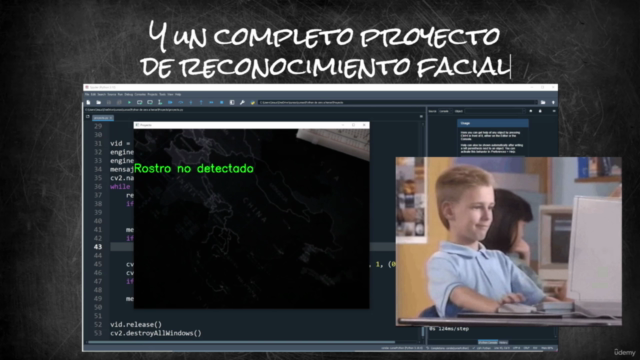
Task: Open the Help menu
Action: [178, 94]
